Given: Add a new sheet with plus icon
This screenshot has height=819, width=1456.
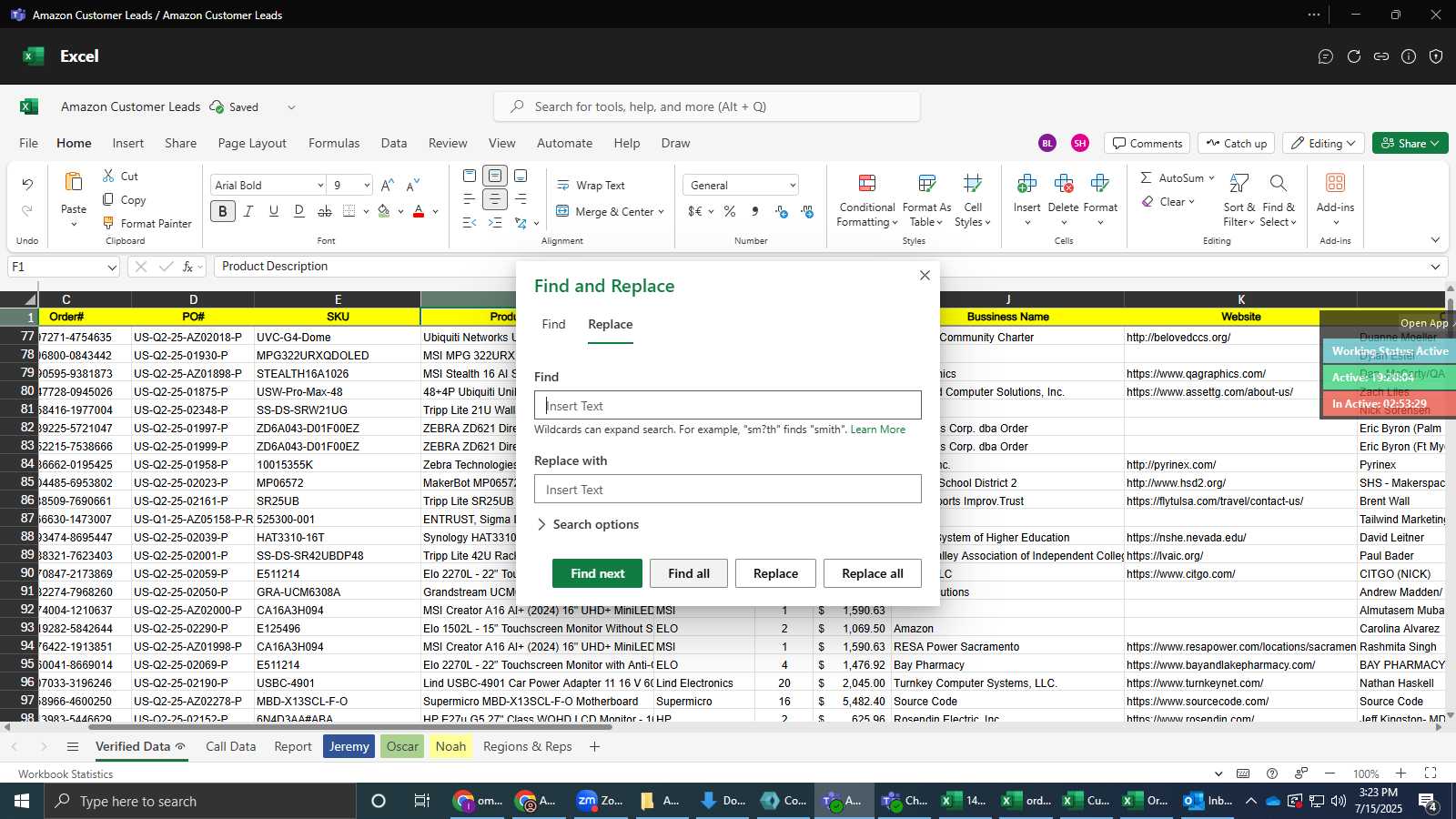Looking at the screenshot, I should [594, 746].
